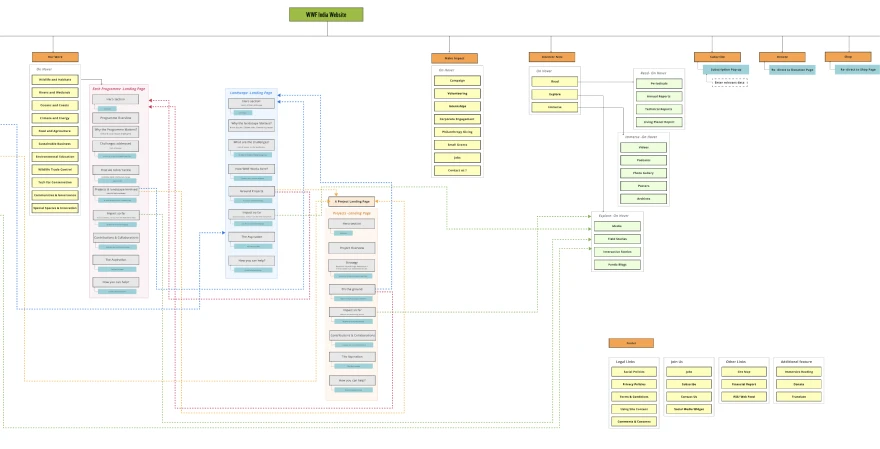Select the A Project Landing Page node
This screenshot has width=880, height=449.
[352, 201]
